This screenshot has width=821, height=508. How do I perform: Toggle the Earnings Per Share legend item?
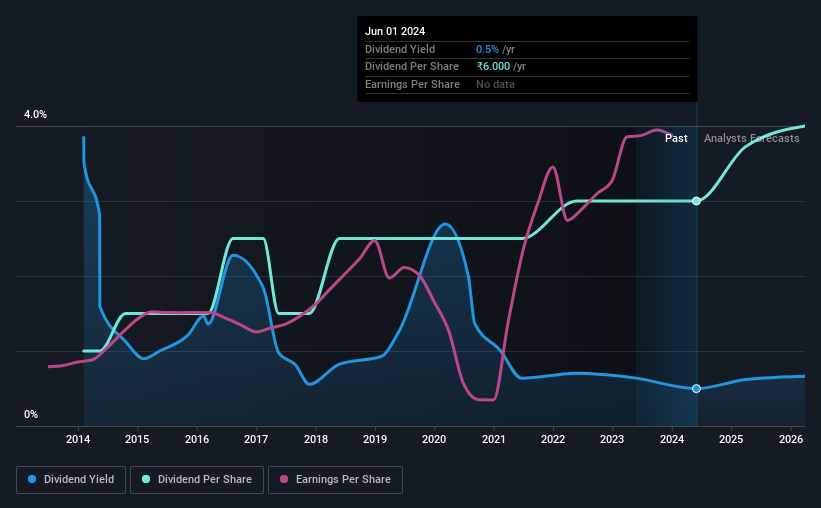335,480
